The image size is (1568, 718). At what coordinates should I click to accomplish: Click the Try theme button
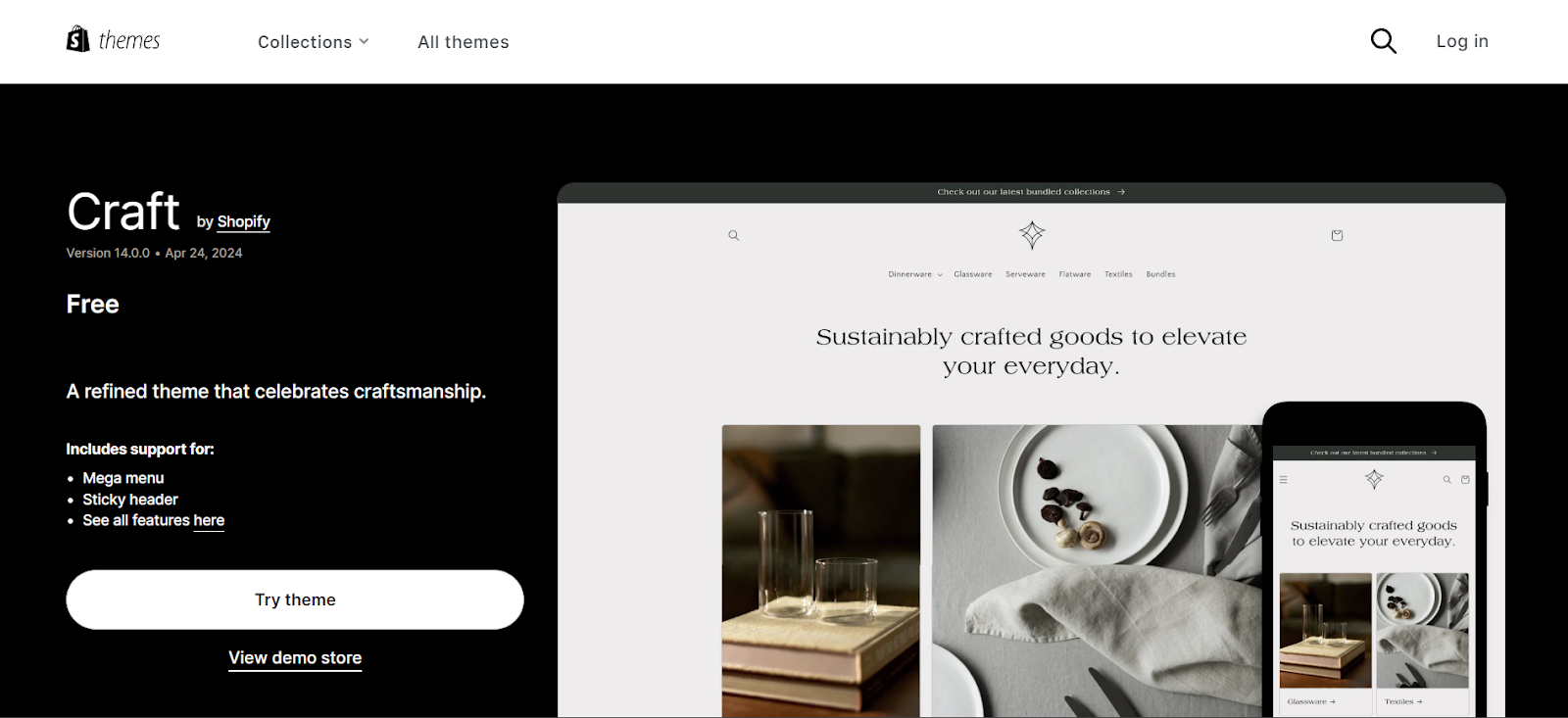[295, 599]
